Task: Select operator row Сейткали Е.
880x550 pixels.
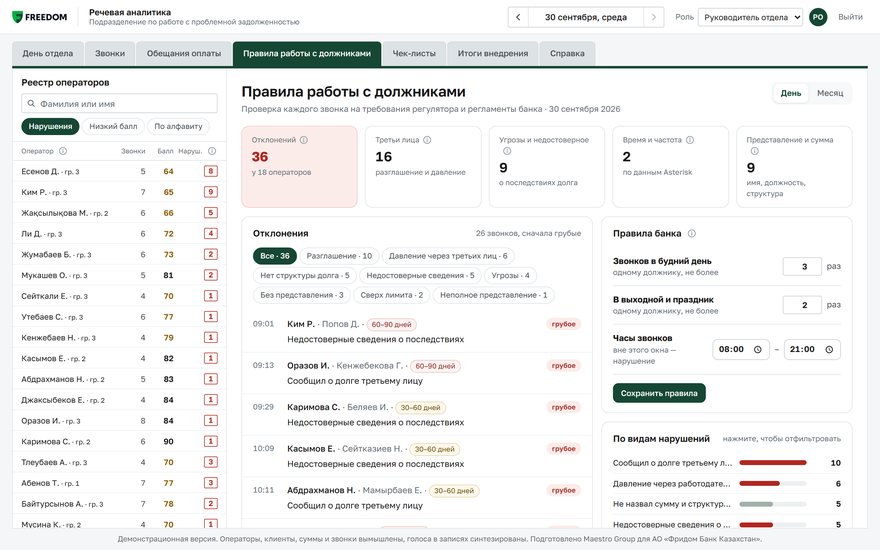Action: pyautogui.click(x=119, y=296)
